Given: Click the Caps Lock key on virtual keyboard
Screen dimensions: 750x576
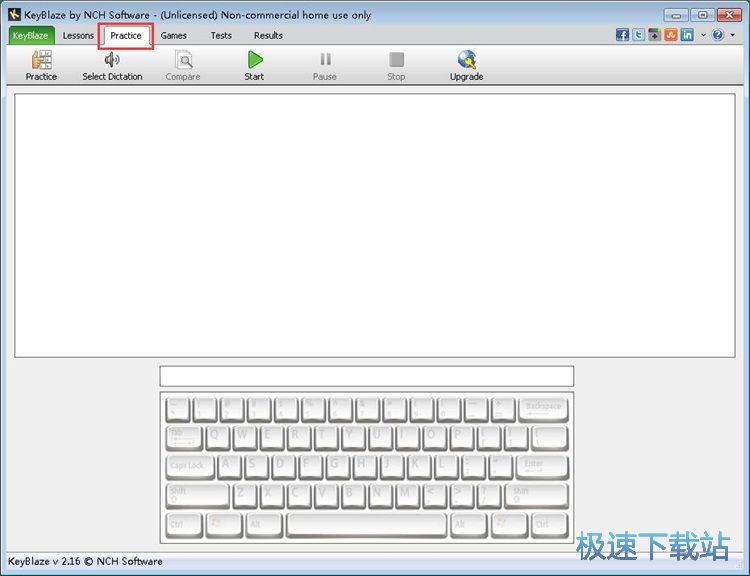Looking at the screenshot, I should (x=190, y=466).
